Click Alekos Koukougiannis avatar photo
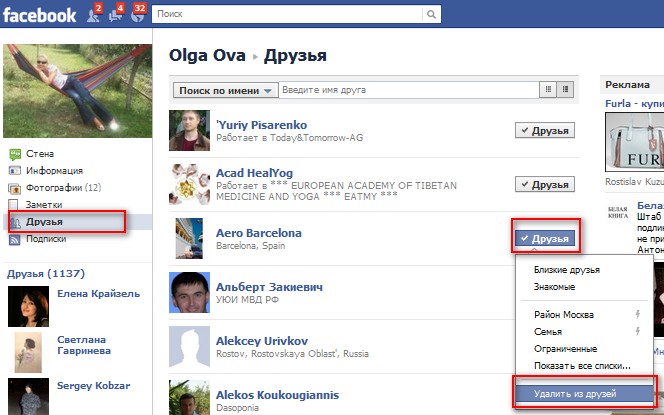Viewport: 664px width, 415px height. 189,397
